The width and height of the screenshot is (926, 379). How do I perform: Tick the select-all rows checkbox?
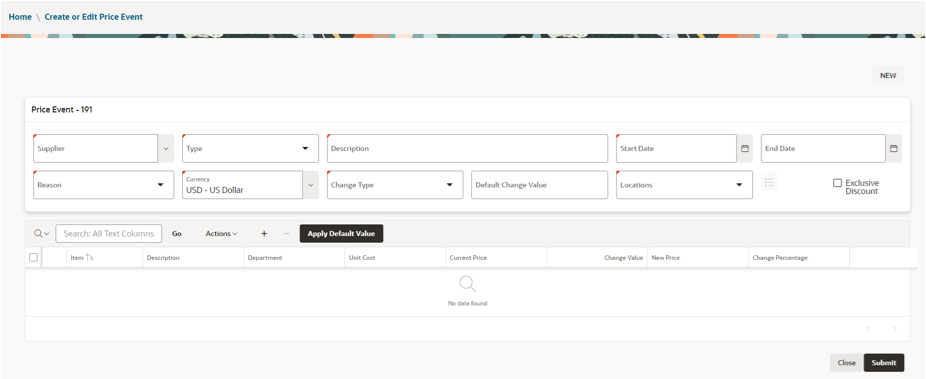[x=34, y=257]
